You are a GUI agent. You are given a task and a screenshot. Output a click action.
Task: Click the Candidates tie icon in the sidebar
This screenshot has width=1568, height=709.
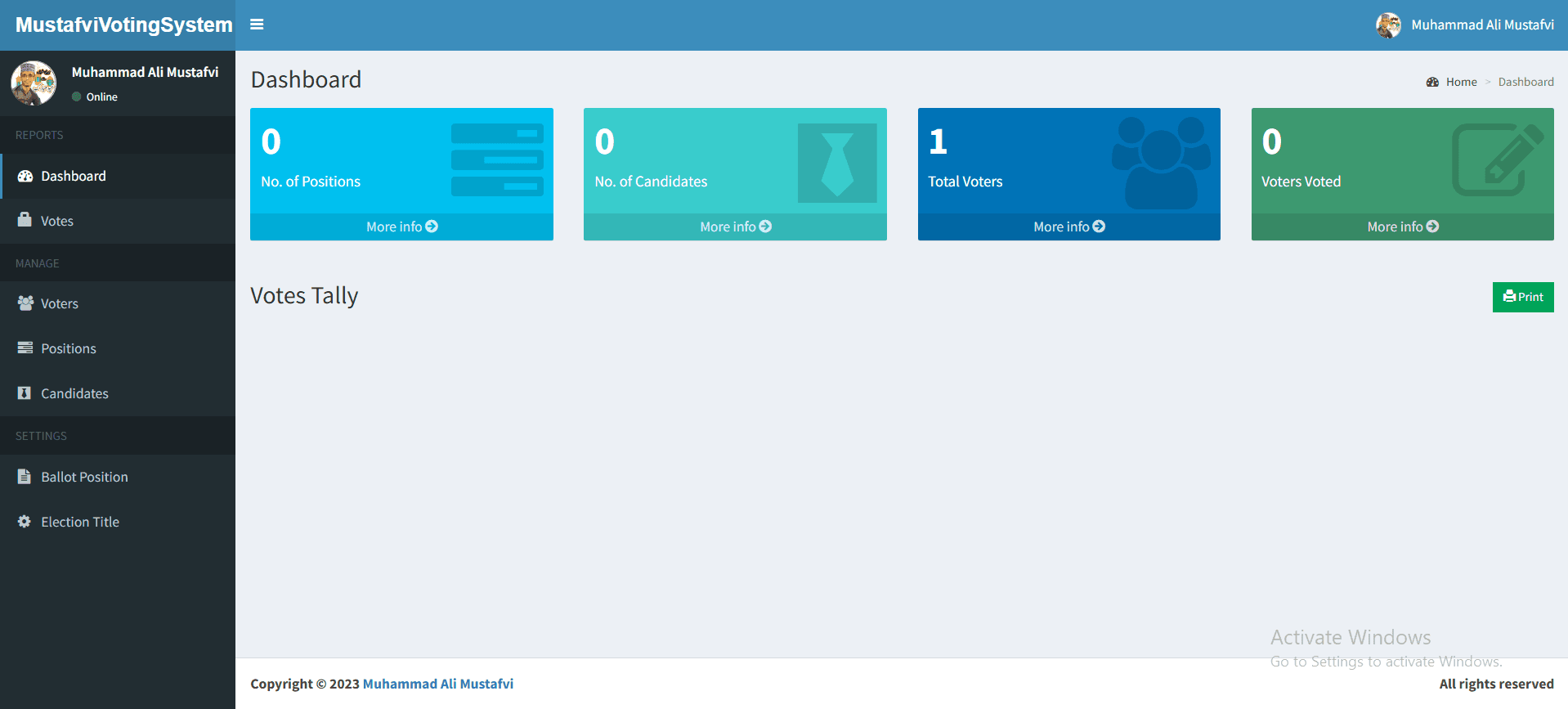pyautogui.click(x=25, y=393)
